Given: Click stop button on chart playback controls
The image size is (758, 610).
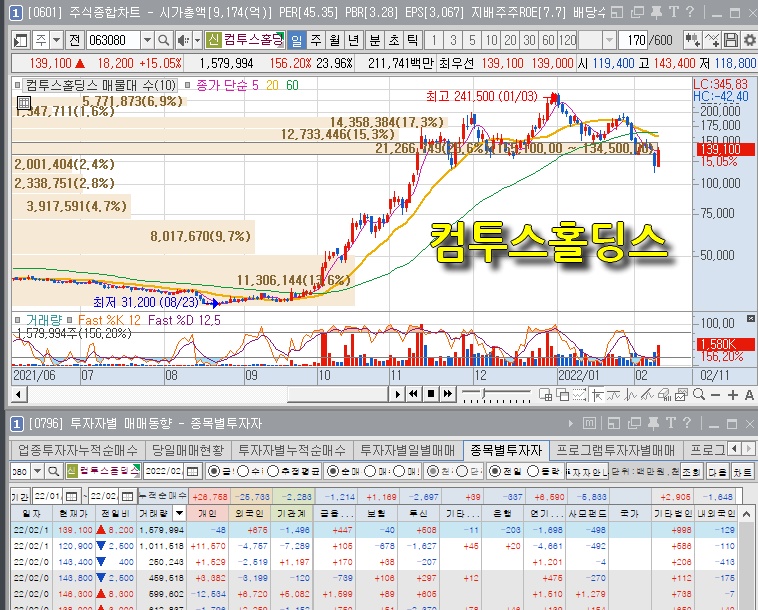Looking at the screenshot, I should (x=431, y=394).
